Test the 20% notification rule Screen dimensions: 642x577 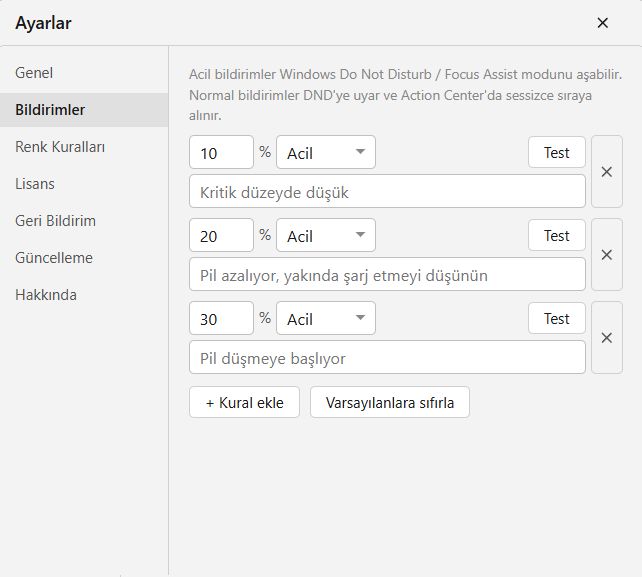(557, 235)
